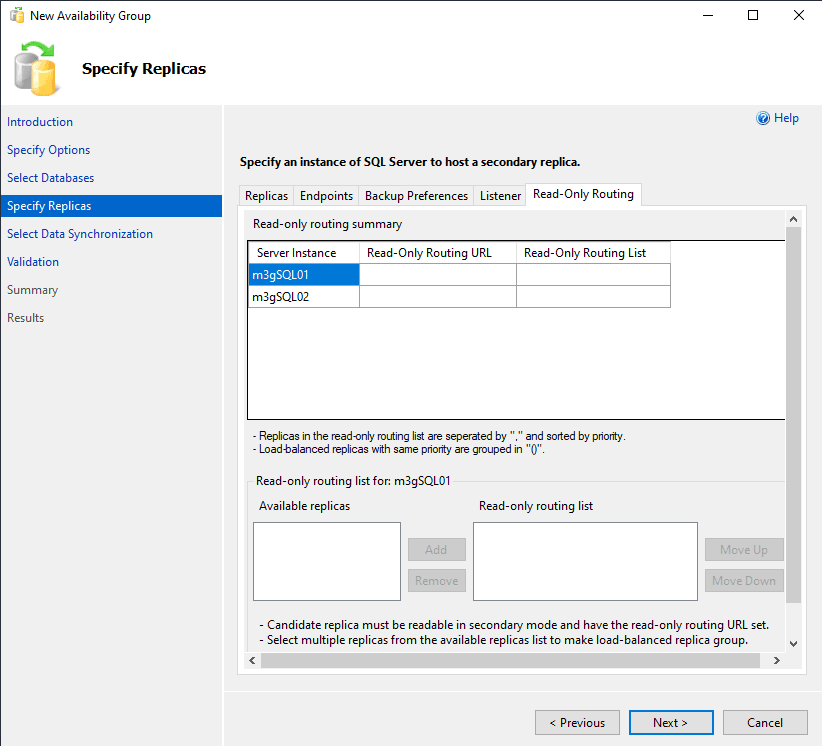Viewport: 822px width, 746px height.
Task: Click the Add button
Action: pyautogui.click(x=437, y=549)
